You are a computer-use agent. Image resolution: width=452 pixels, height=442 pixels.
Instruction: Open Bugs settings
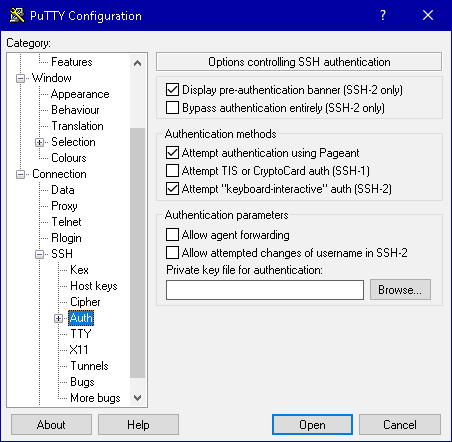[82, 382]
